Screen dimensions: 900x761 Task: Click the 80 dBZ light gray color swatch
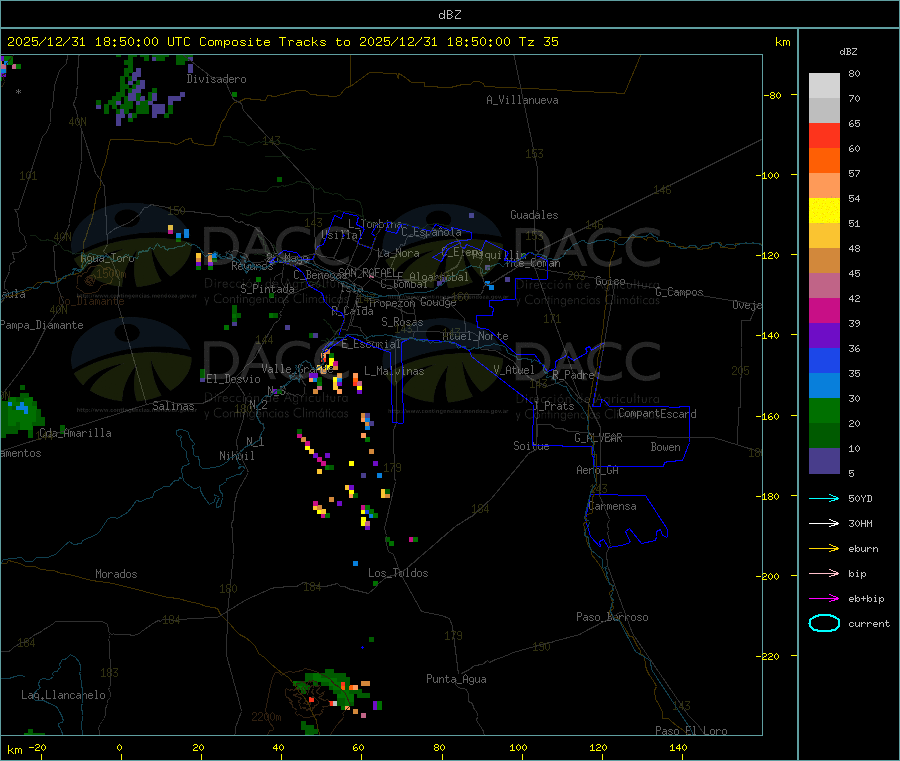pos(824,86)
